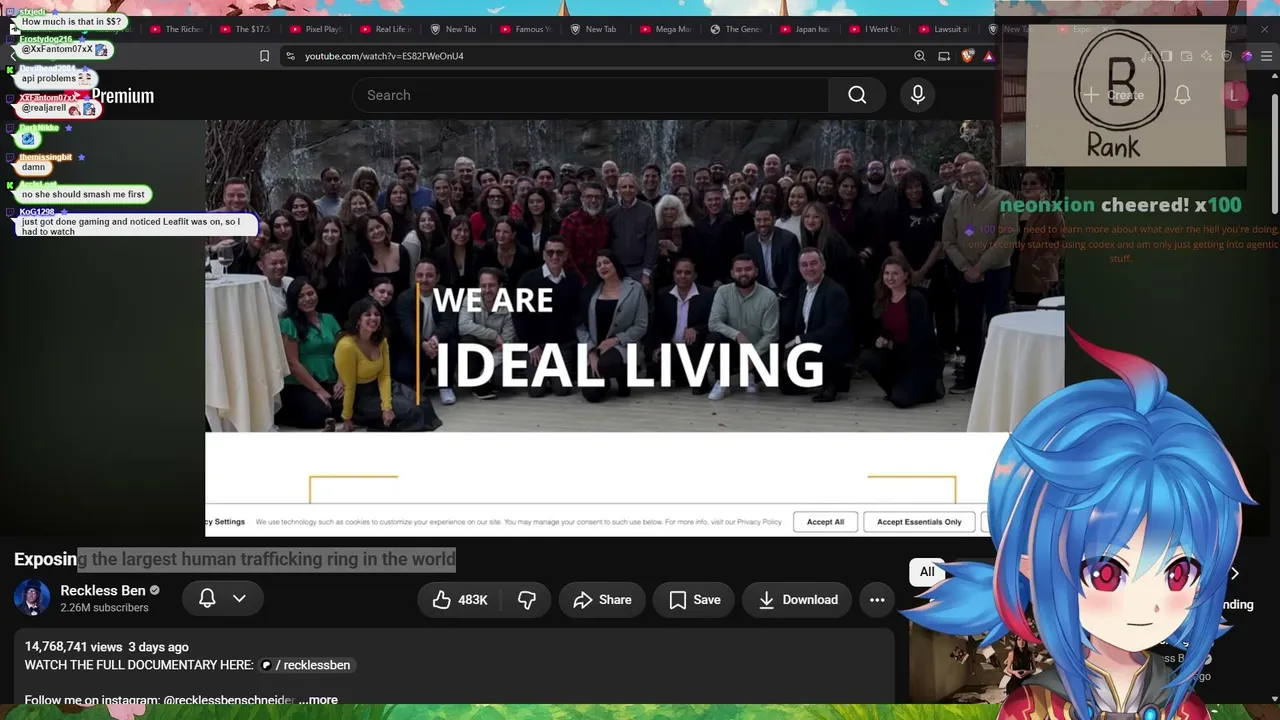
Task: Open the account avatar in YouTube header
Action: coord(1233,95)
